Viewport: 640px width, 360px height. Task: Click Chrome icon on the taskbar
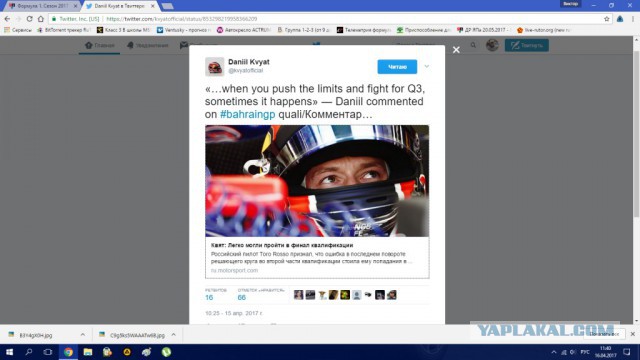(68, 352)
